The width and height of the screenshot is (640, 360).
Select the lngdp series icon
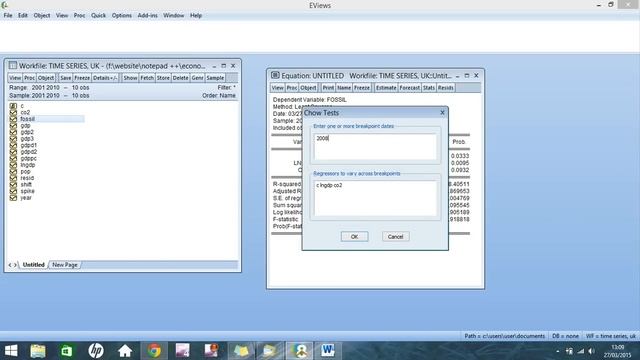click(13, 165)
